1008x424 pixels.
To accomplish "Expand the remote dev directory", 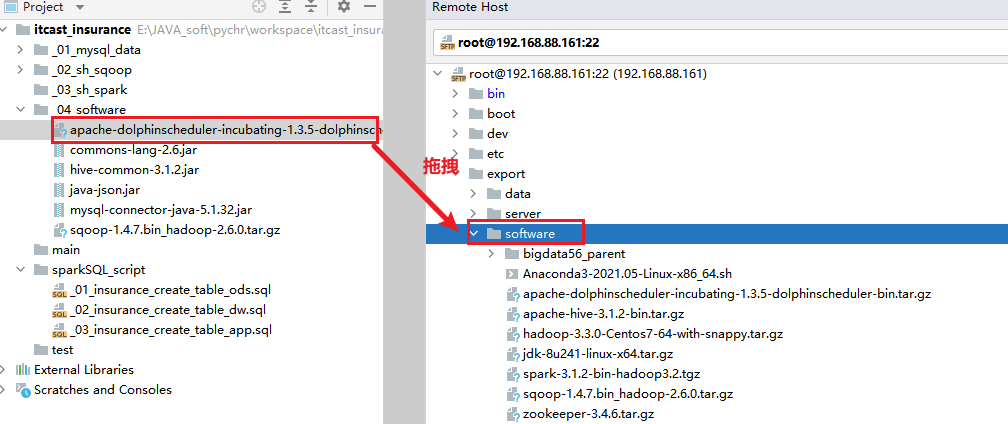I will tap(455, 134).
